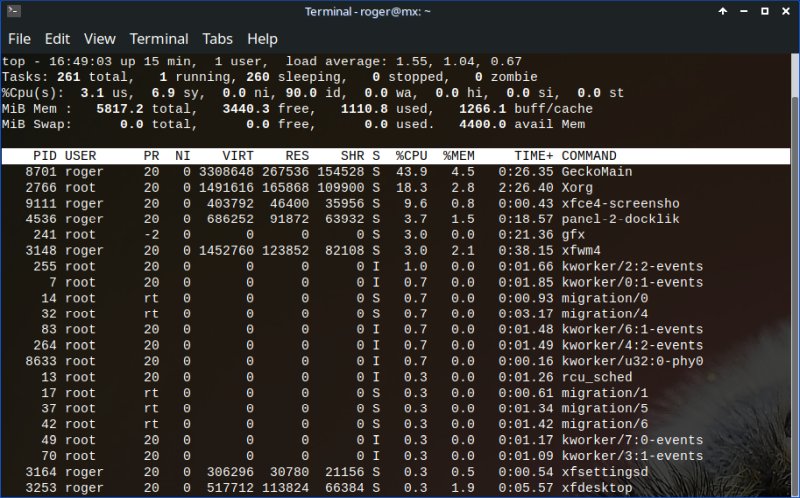Open the Help menu
800x498 pixels.
click(262, 39)
